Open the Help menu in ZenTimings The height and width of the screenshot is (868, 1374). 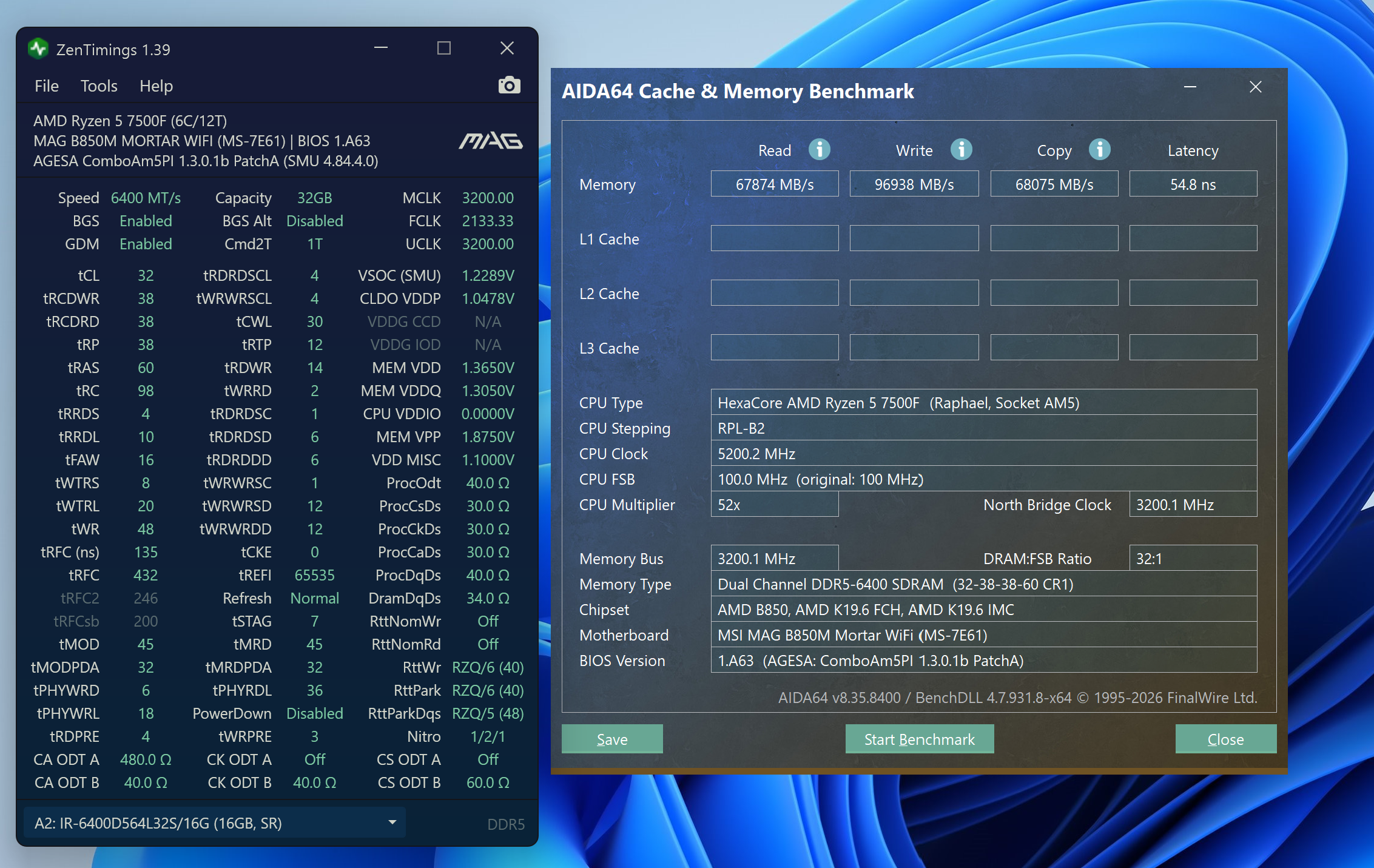click(x=156, y=86)
